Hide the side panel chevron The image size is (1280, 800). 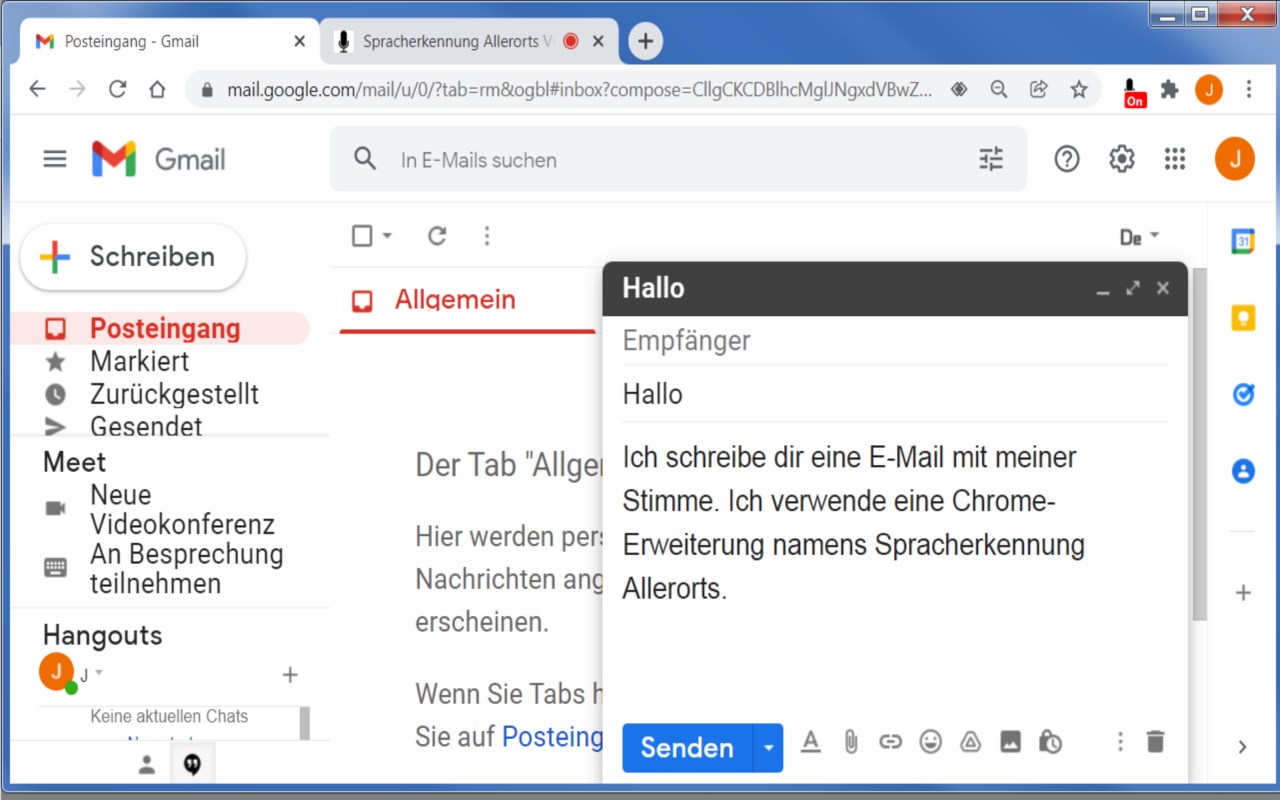[1243, 747]
